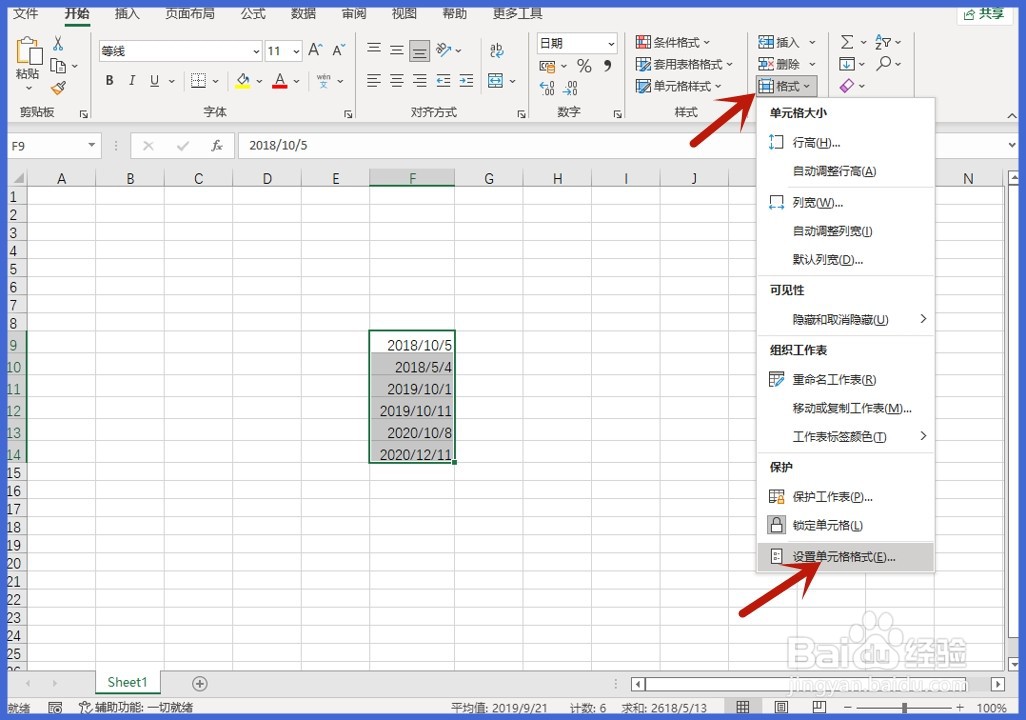Click the 格式 ribbon button
This screenshot has width=1026, height=720.
[x=786, y=86]
